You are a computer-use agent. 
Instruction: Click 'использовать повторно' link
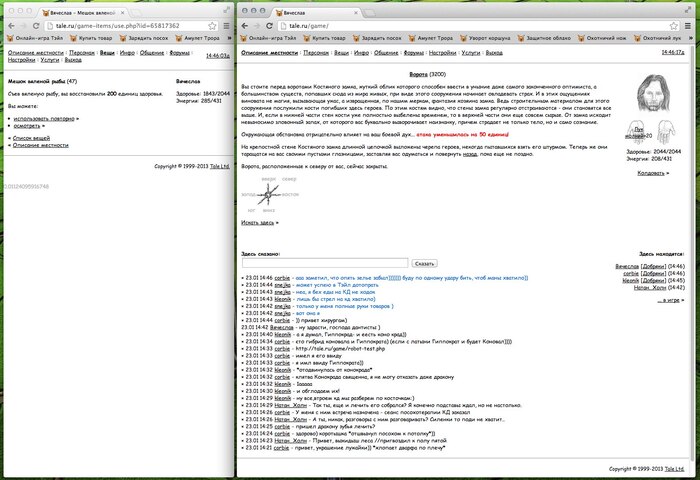click(x=44, y=119)
